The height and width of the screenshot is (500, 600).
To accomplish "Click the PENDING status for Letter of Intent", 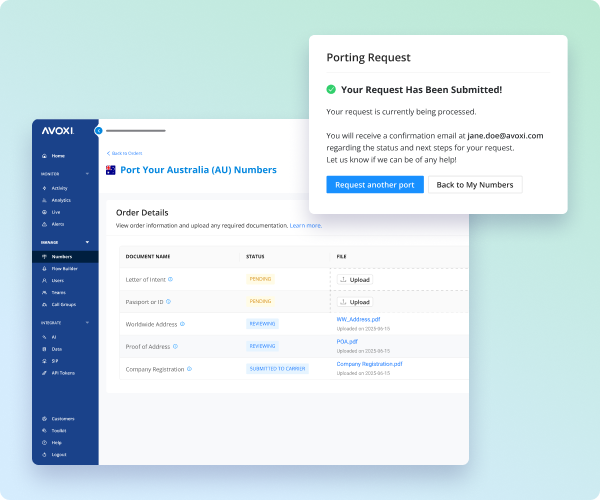I will 260,279.
